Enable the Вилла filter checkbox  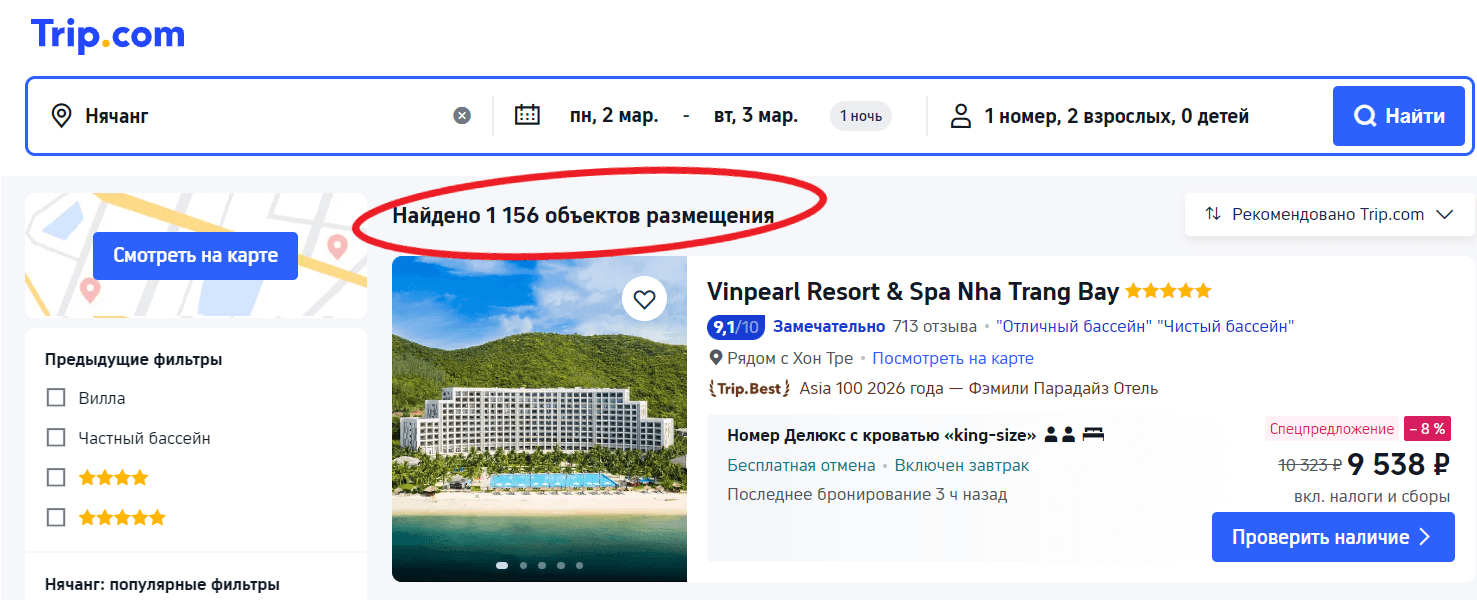tap(56, 397)
